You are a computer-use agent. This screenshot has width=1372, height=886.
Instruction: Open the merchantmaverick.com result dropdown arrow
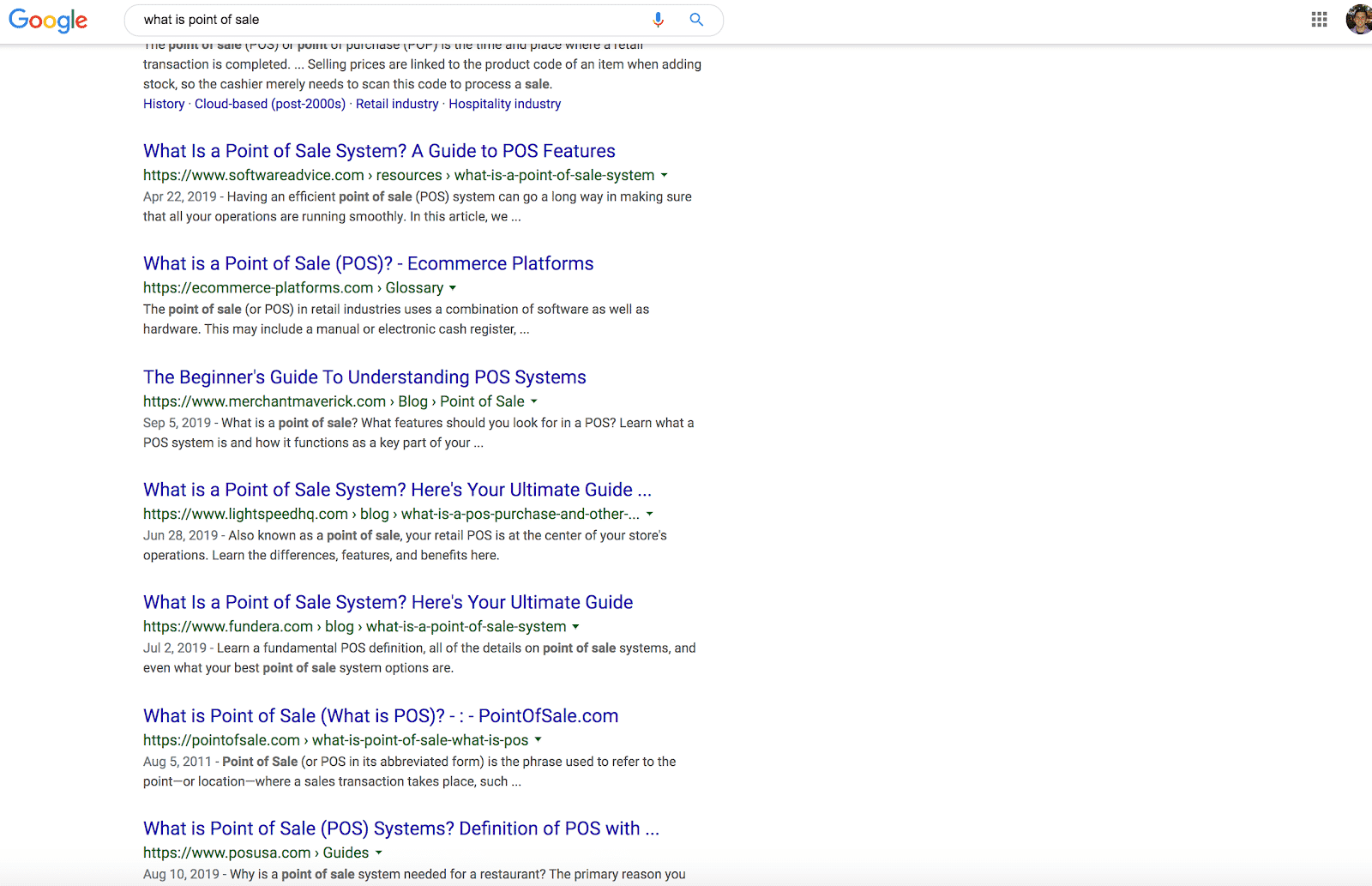tap(533, 401)
